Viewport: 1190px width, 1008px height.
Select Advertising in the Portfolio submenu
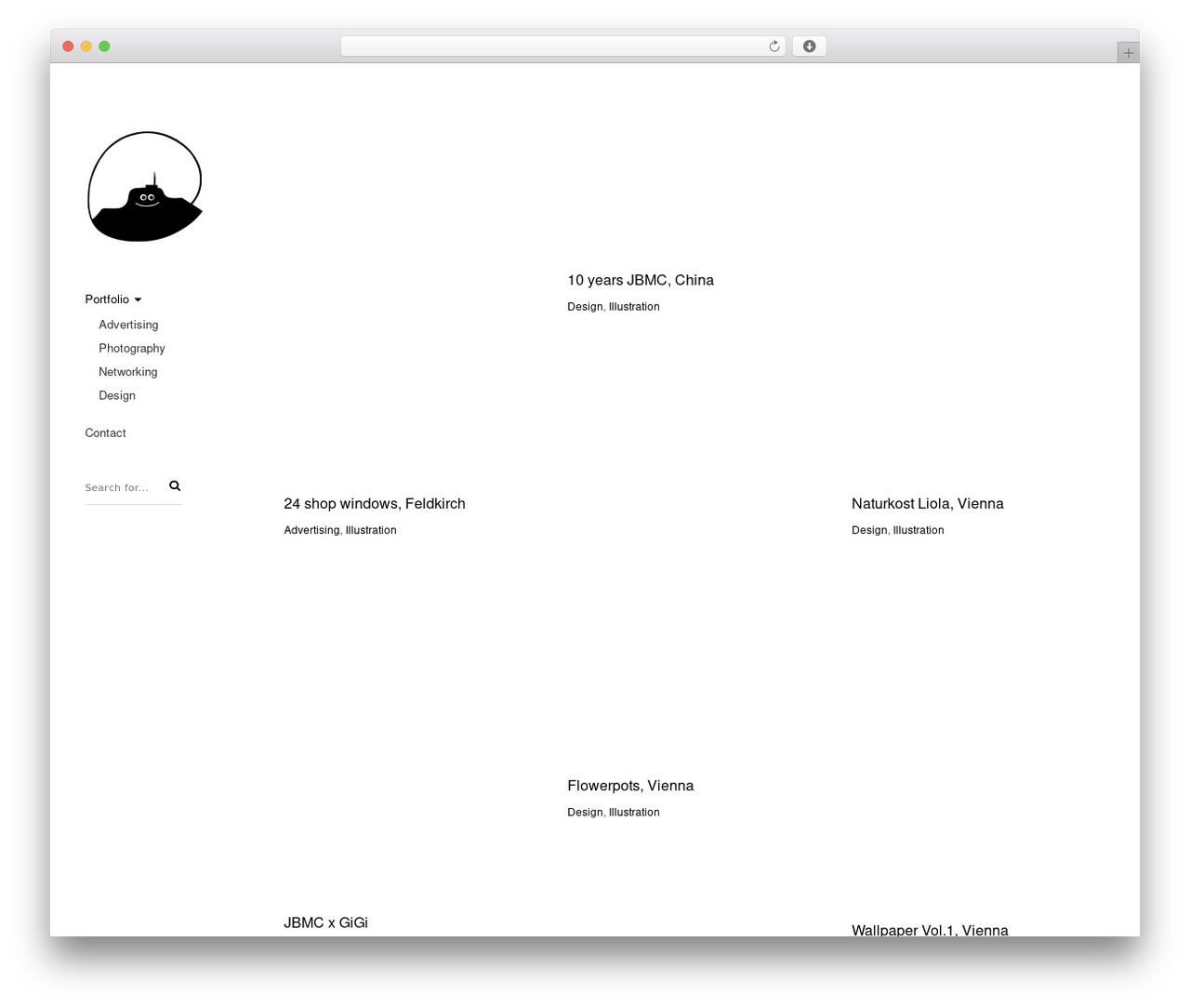[128, 325]
